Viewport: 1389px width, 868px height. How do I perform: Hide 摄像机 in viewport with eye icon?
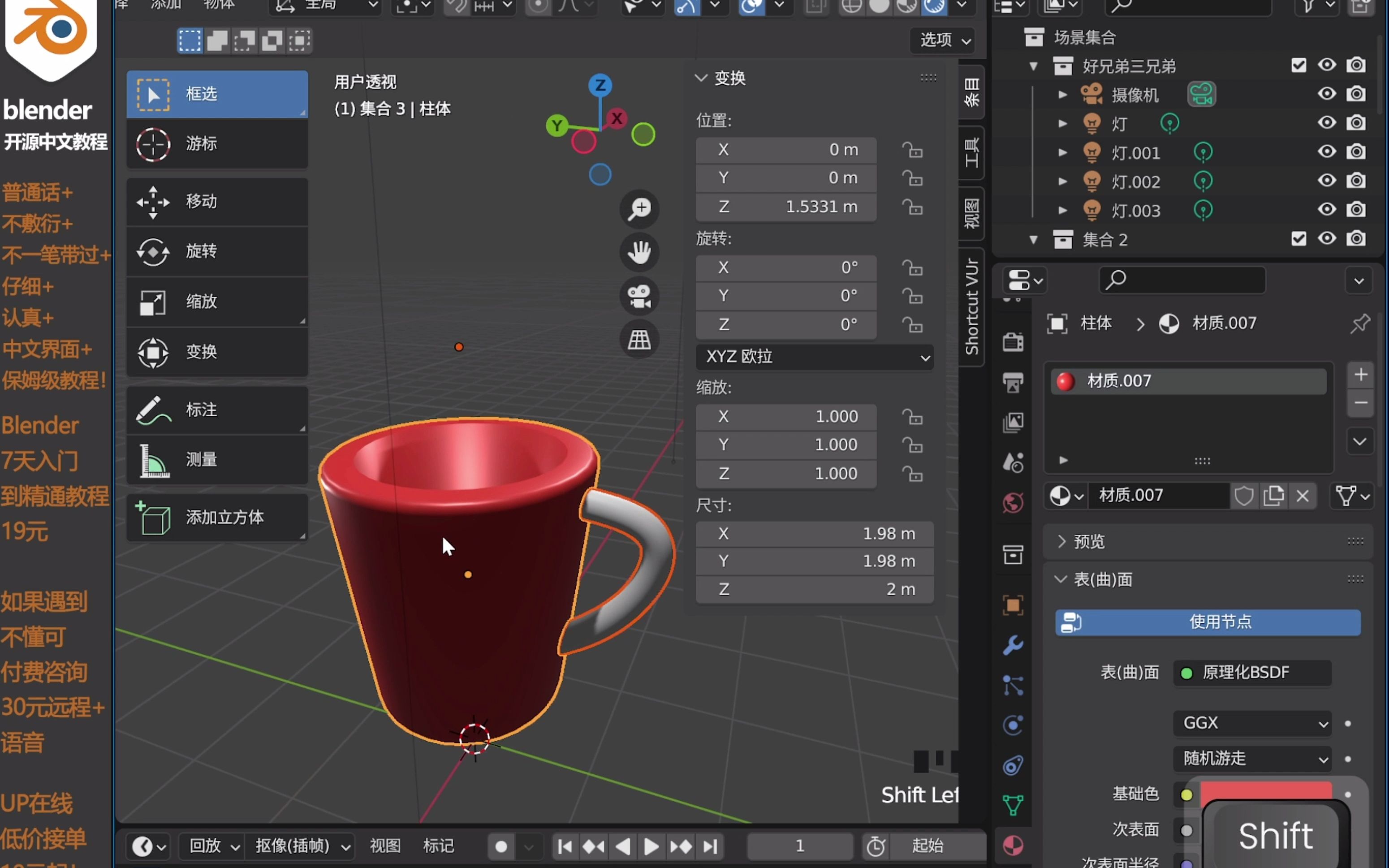click(x=1326, y=94)
